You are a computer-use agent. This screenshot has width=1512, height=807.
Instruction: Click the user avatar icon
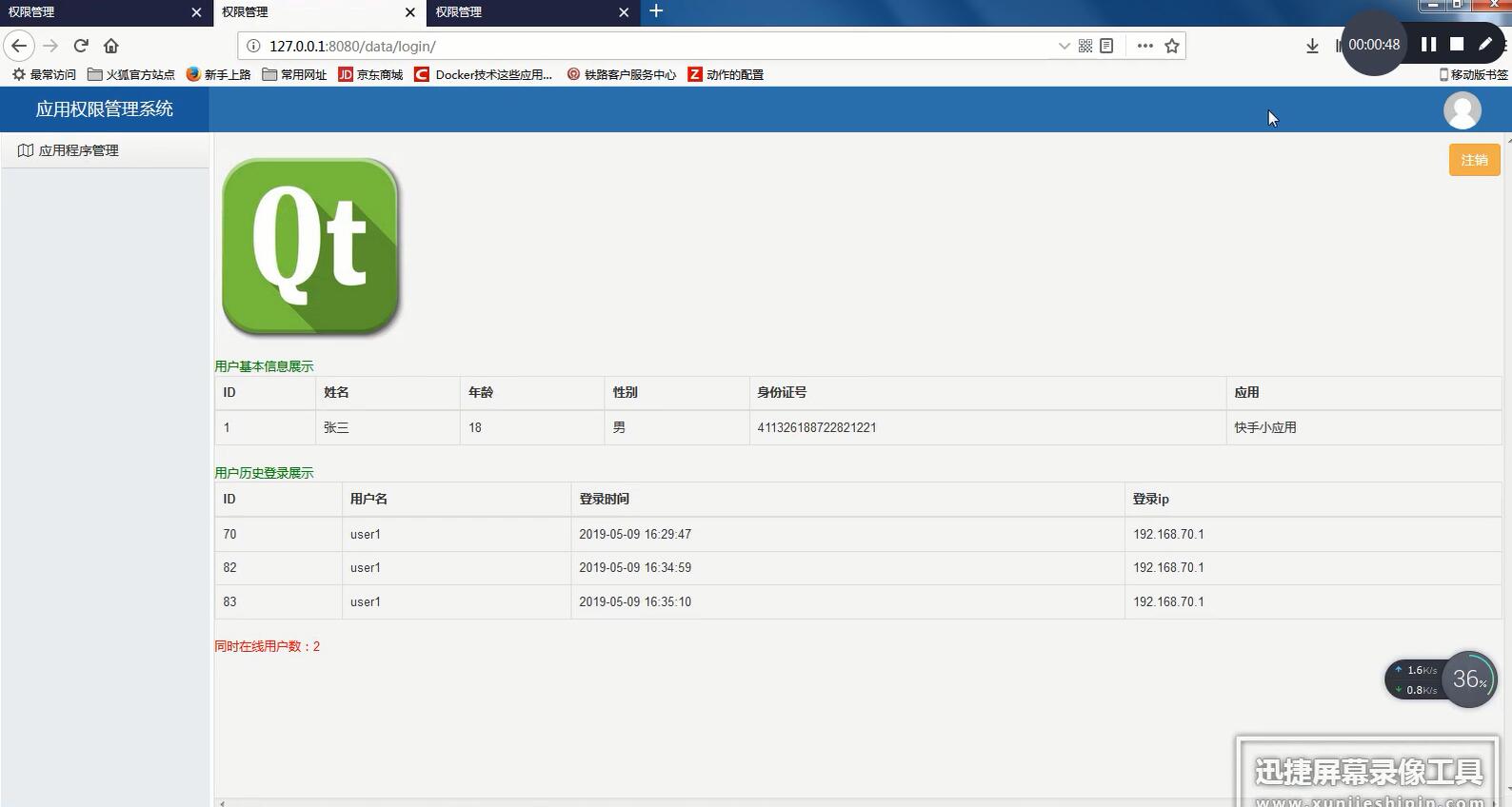(1462, 110)
